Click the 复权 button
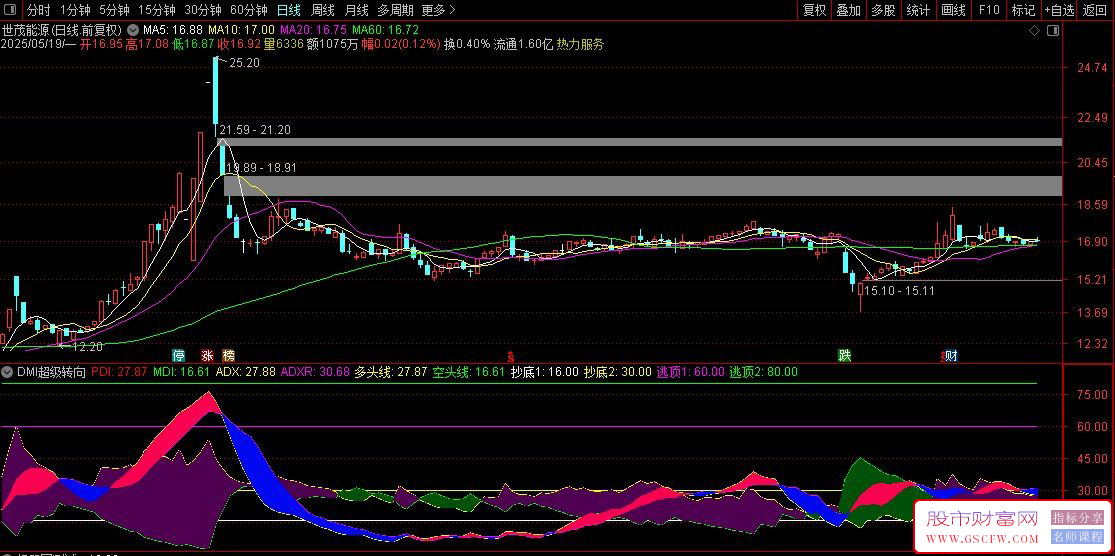 tap(814, 10)
